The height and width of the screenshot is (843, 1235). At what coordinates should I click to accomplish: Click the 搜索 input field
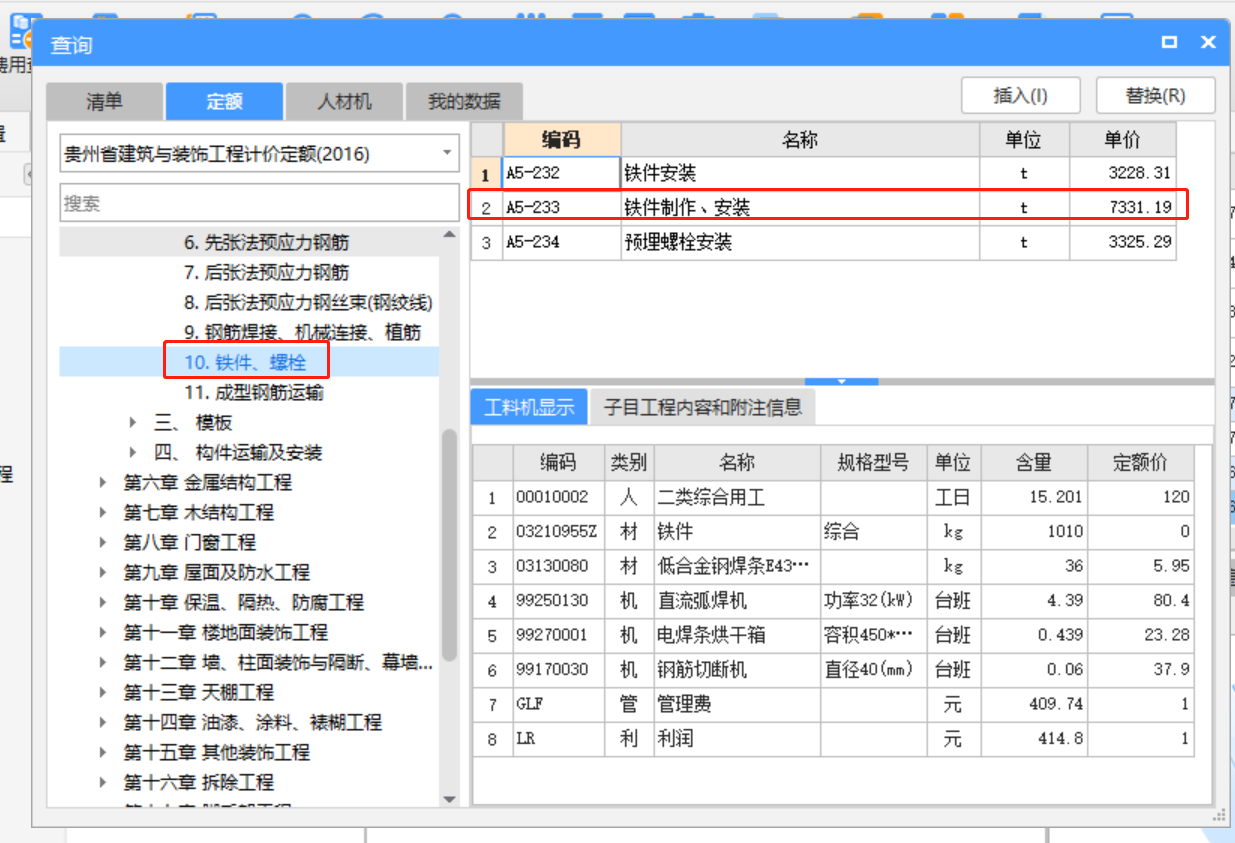259,203
